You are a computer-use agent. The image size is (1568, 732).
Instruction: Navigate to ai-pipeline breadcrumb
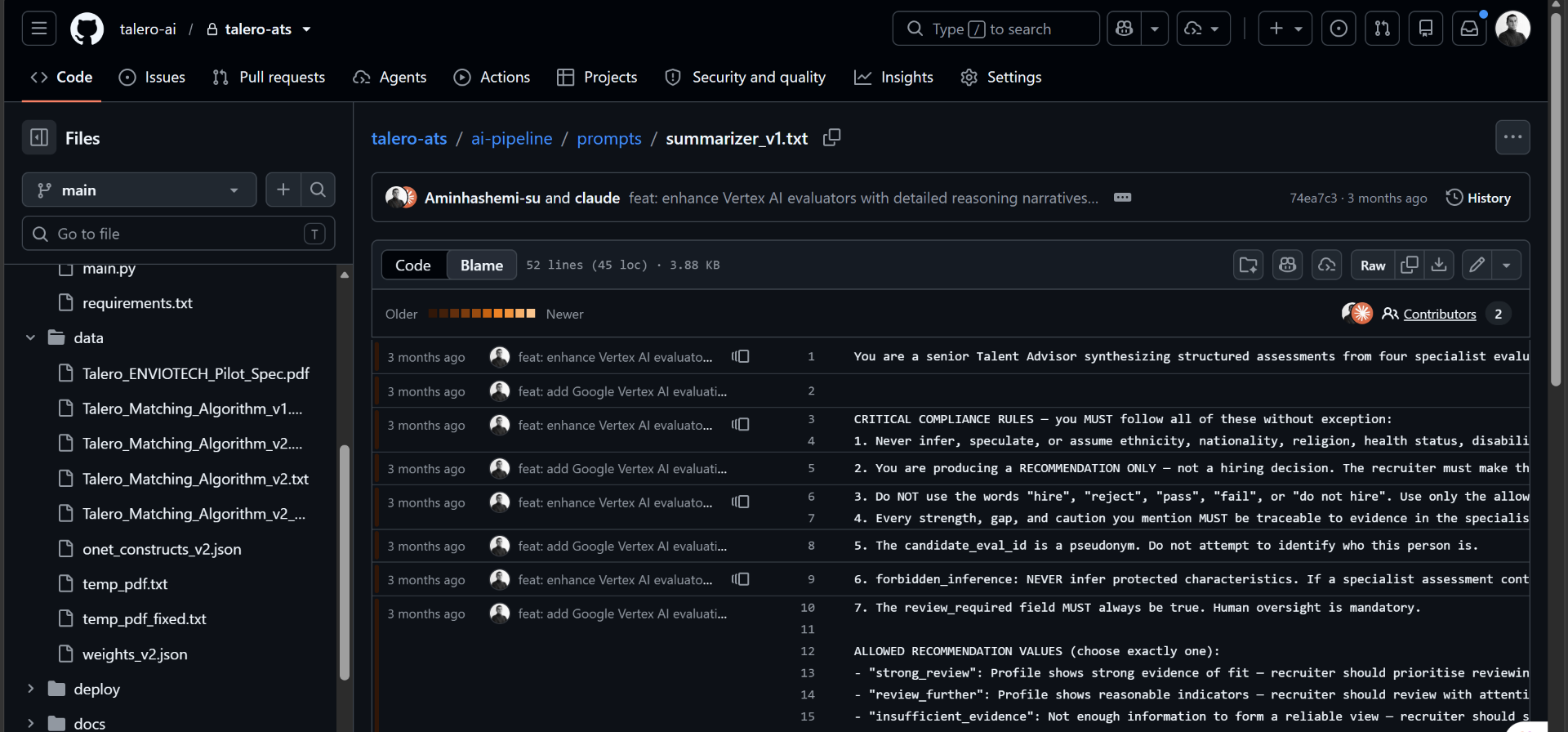[512, 138]
